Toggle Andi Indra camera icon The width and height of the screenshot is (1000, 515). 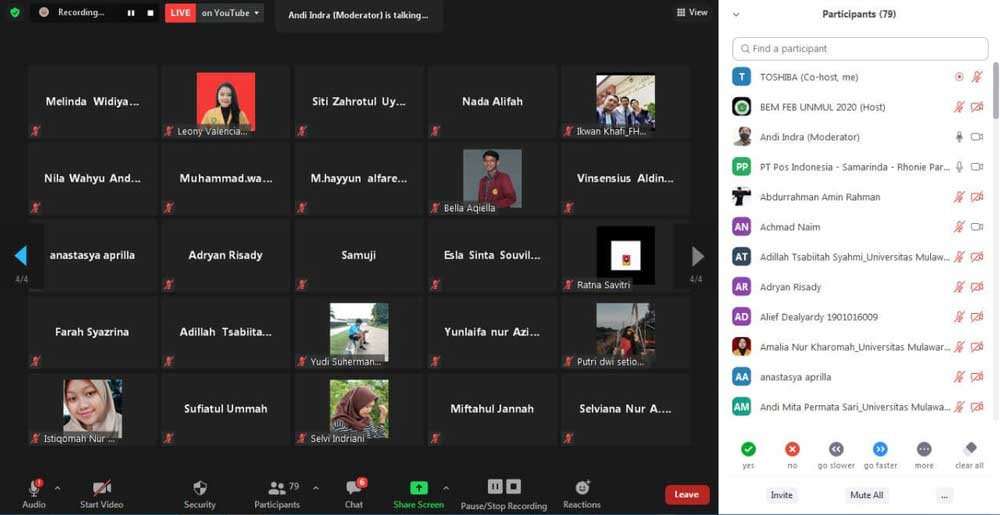coord(976,137)
